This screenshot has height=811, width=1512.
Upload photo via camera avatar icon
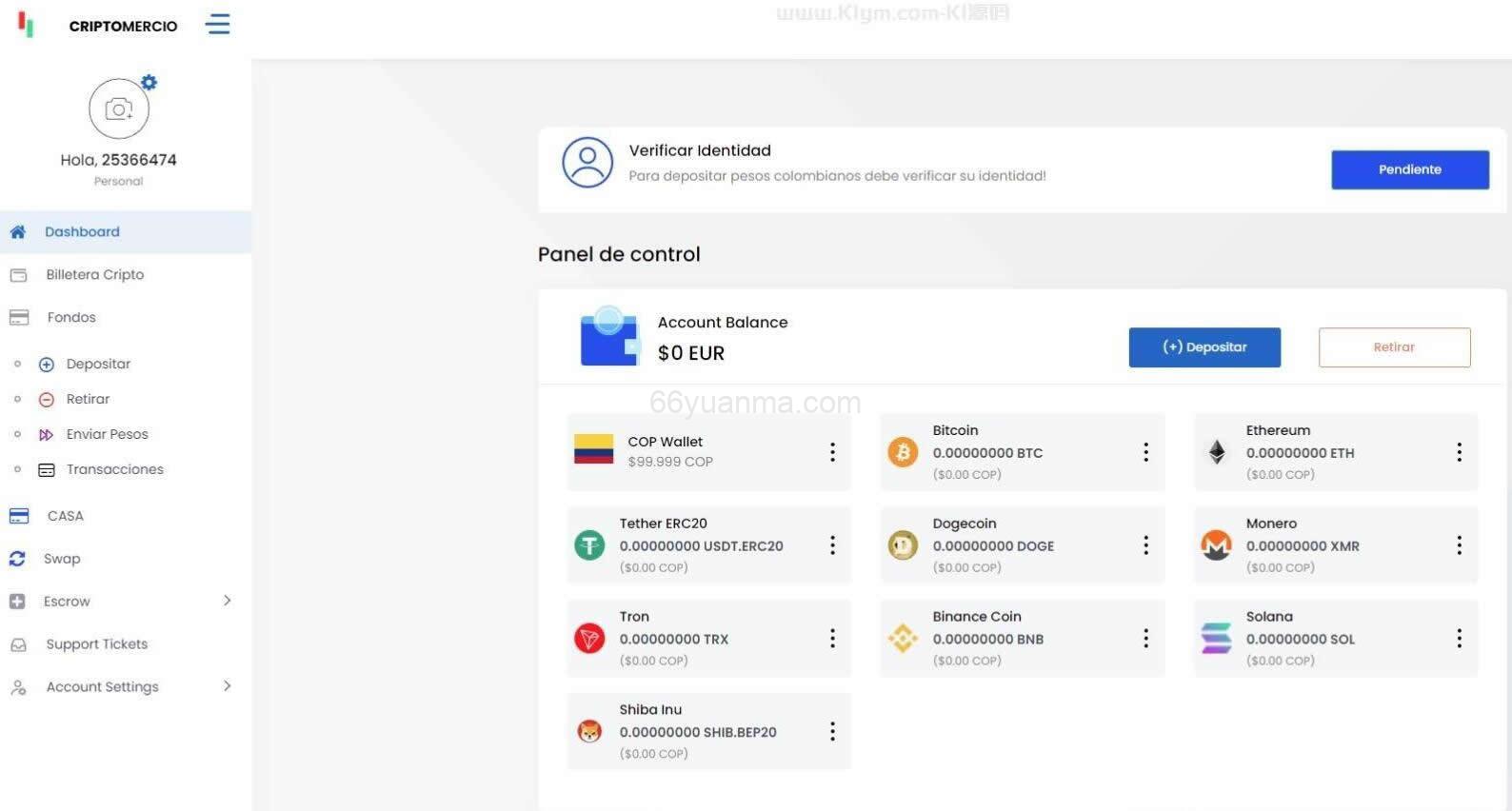(x=119, y=109)
